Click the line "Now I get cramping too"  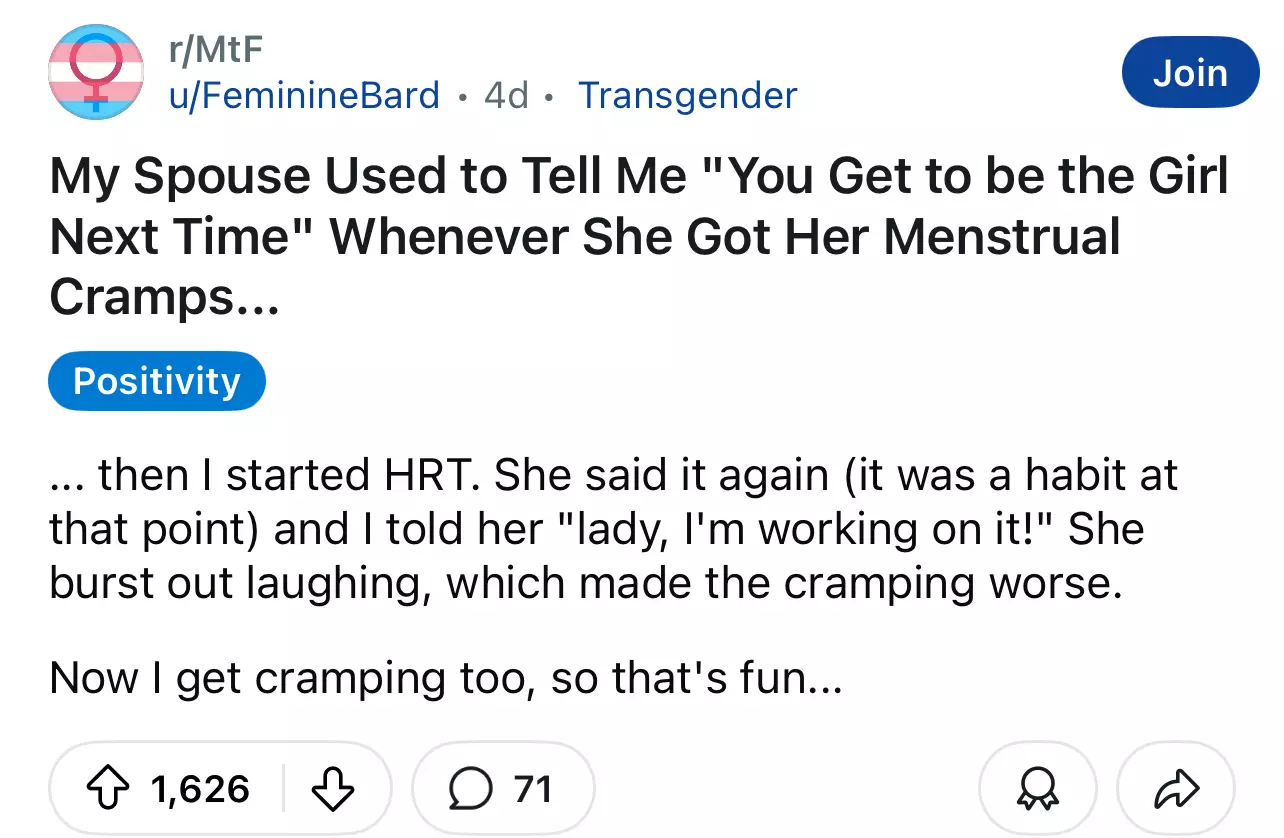[x=446, y=678]
